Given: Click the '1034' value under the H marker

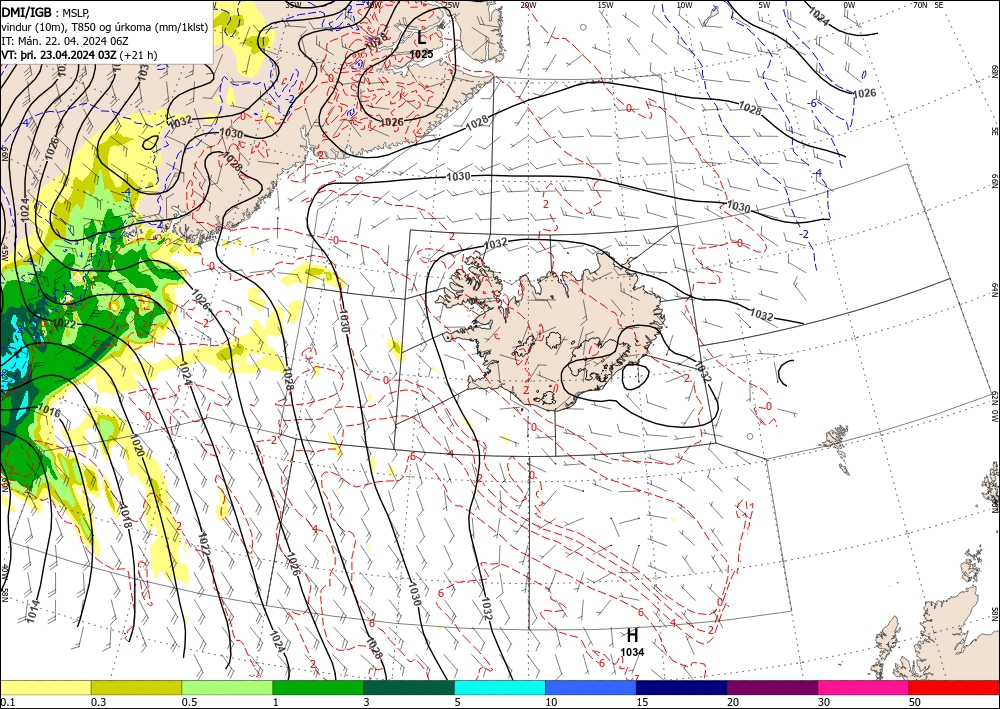Looking at the screenshot, I should point(632,652).
